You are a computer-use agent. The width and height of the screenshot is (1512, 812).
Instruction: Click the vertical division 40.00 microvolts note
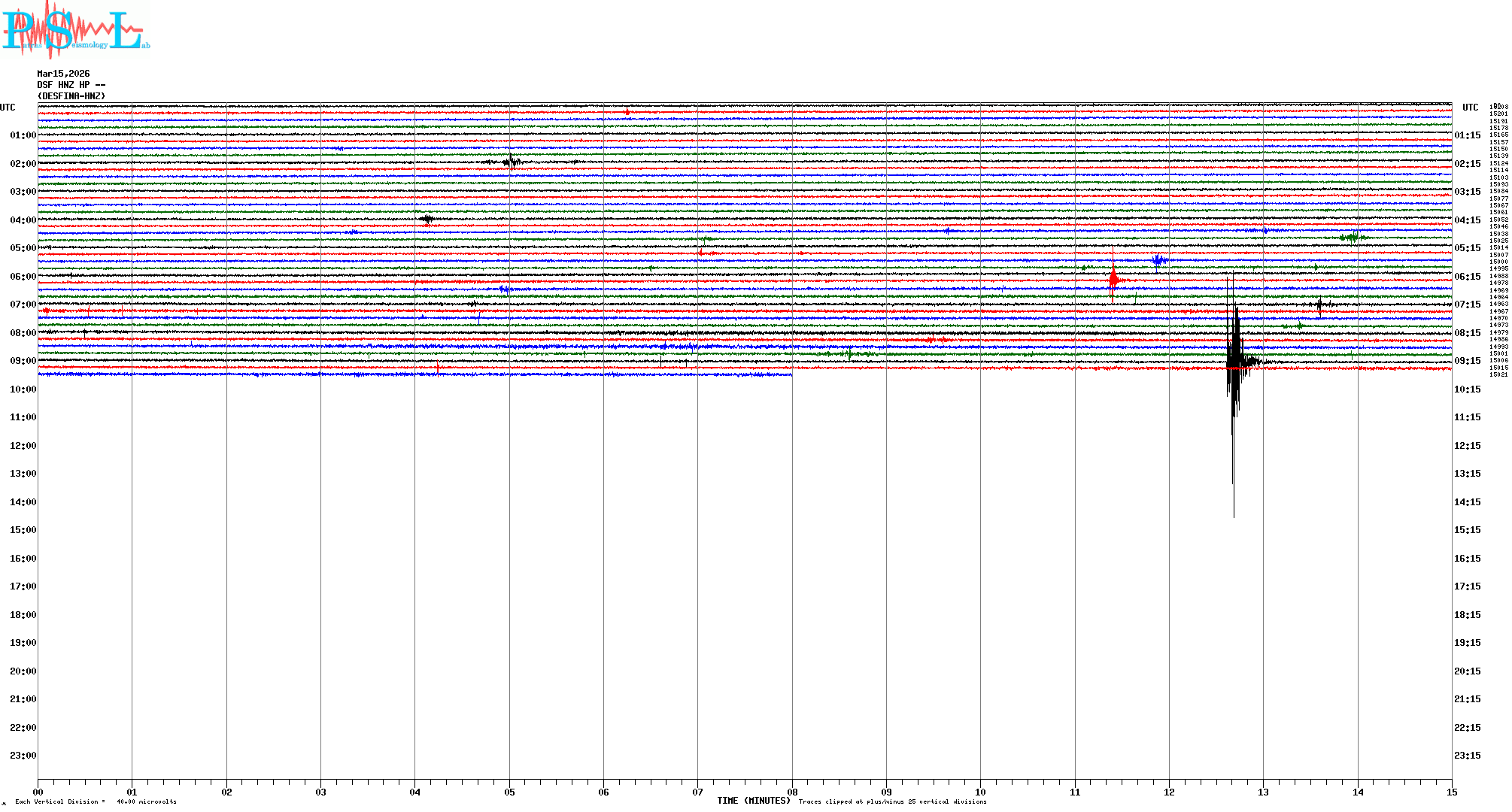click(96, 801)
